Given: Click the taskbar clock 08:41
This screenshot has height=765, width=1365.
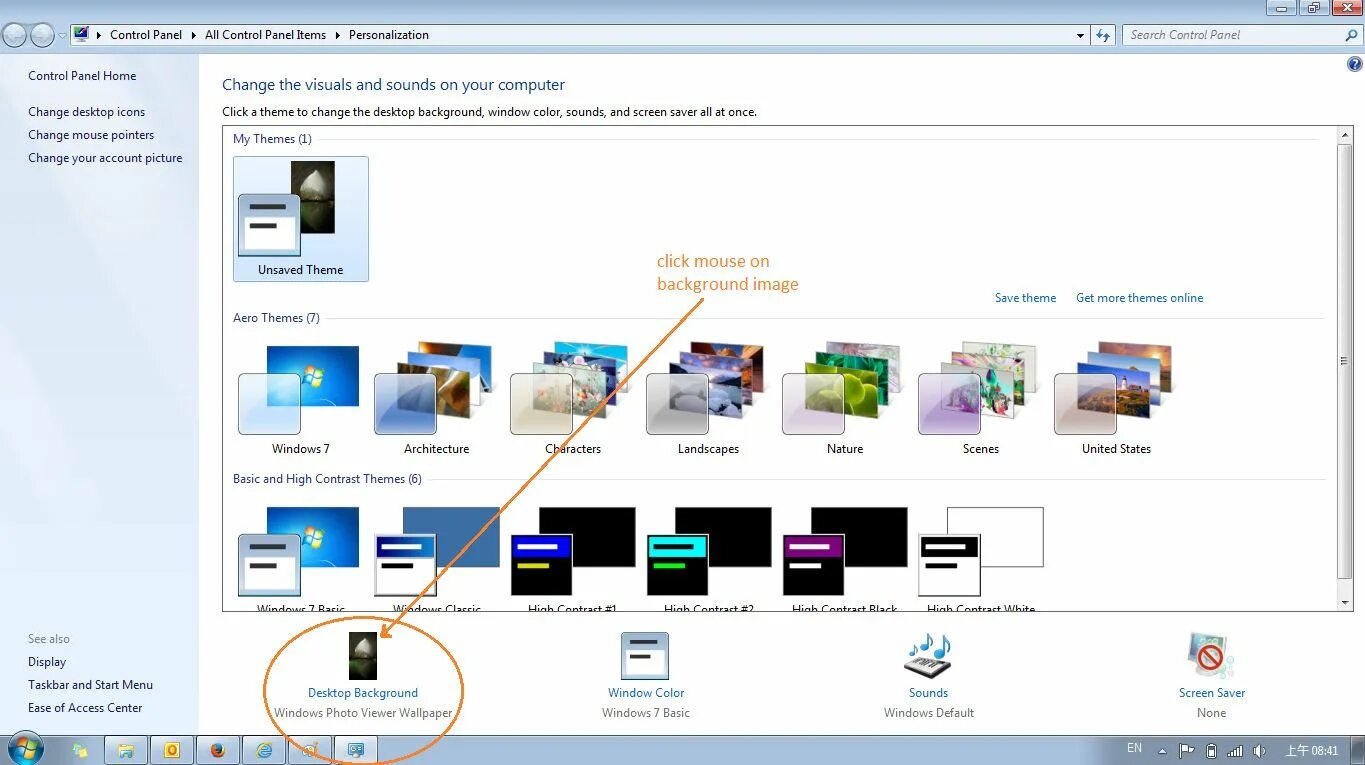Looking at the screenshot, I should pyautogui.click(x=1311, y=751).
